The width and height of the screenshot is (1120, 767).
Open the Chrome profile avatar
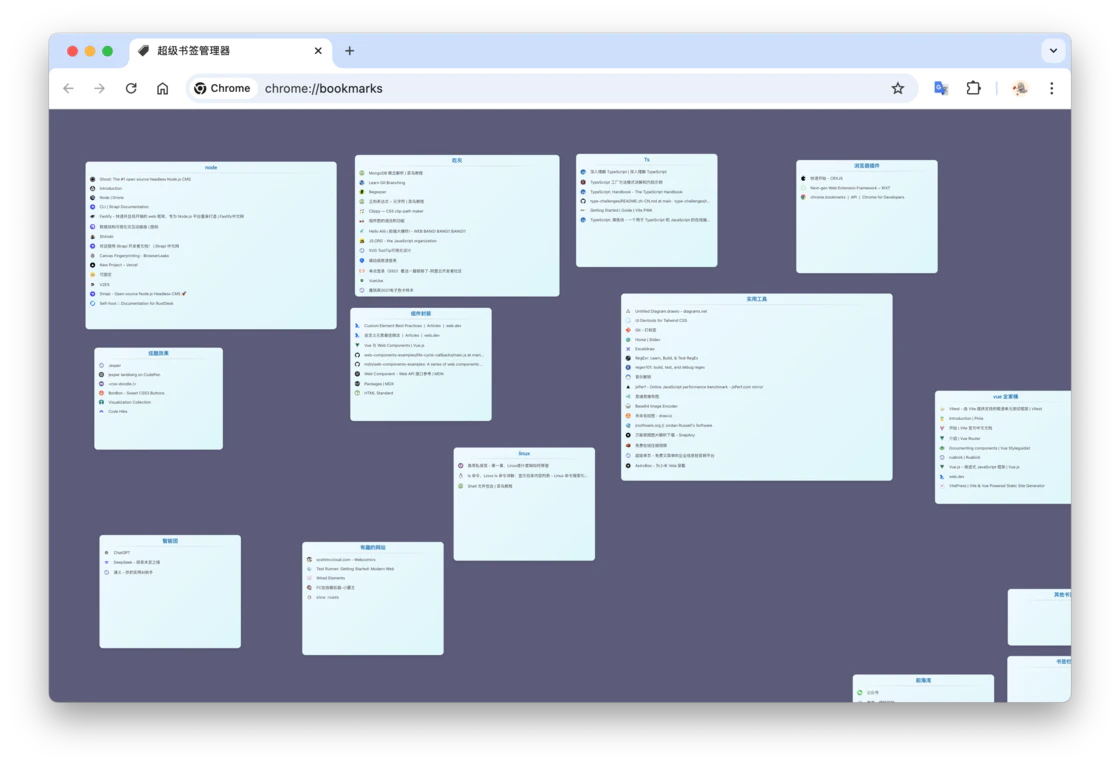click(1019, 88)
